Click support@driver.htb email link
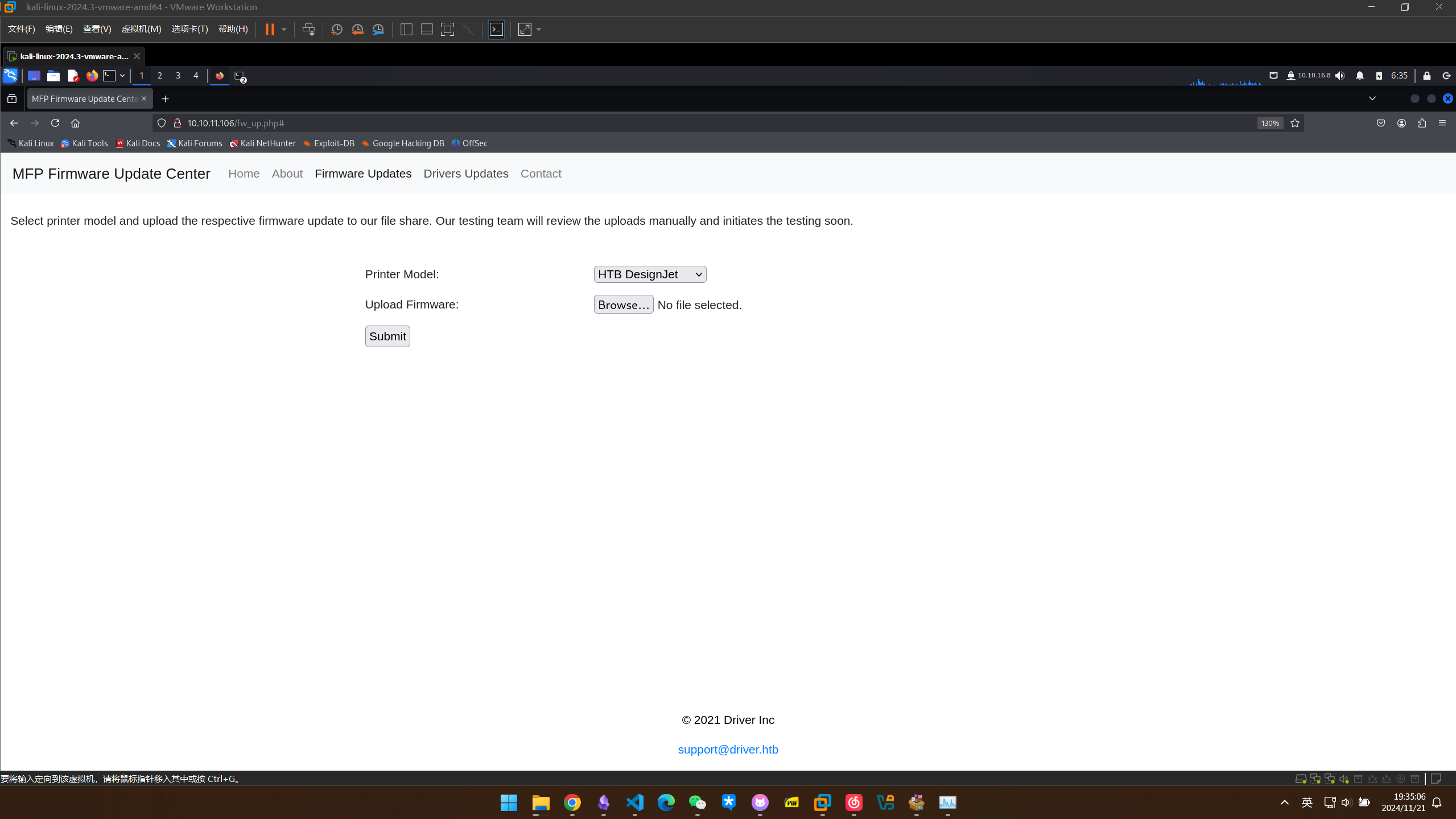 (x=728, y=750)
